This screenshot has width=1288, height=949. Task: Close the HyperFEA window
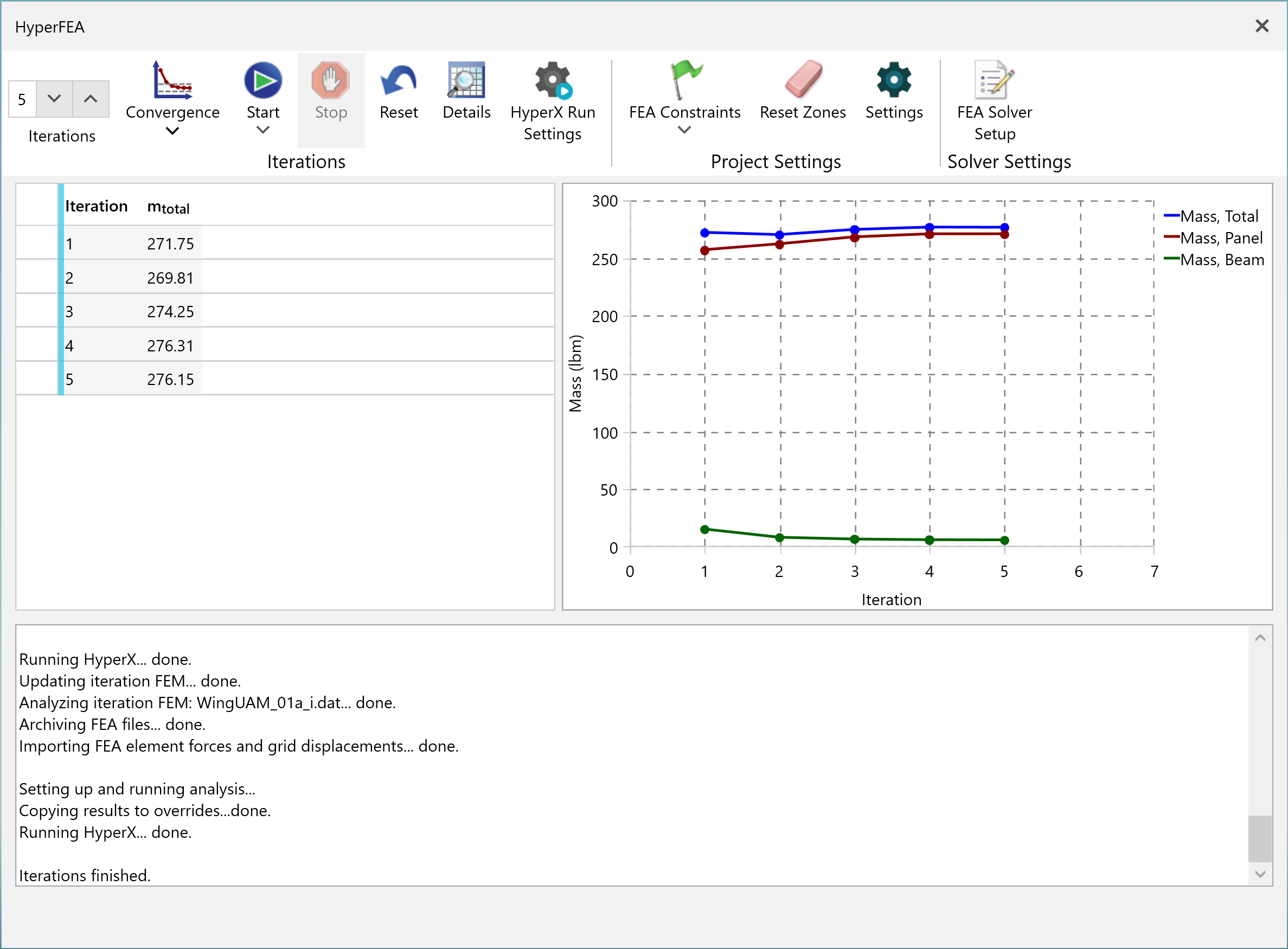pyautogui.click(x=1261, y=26)
